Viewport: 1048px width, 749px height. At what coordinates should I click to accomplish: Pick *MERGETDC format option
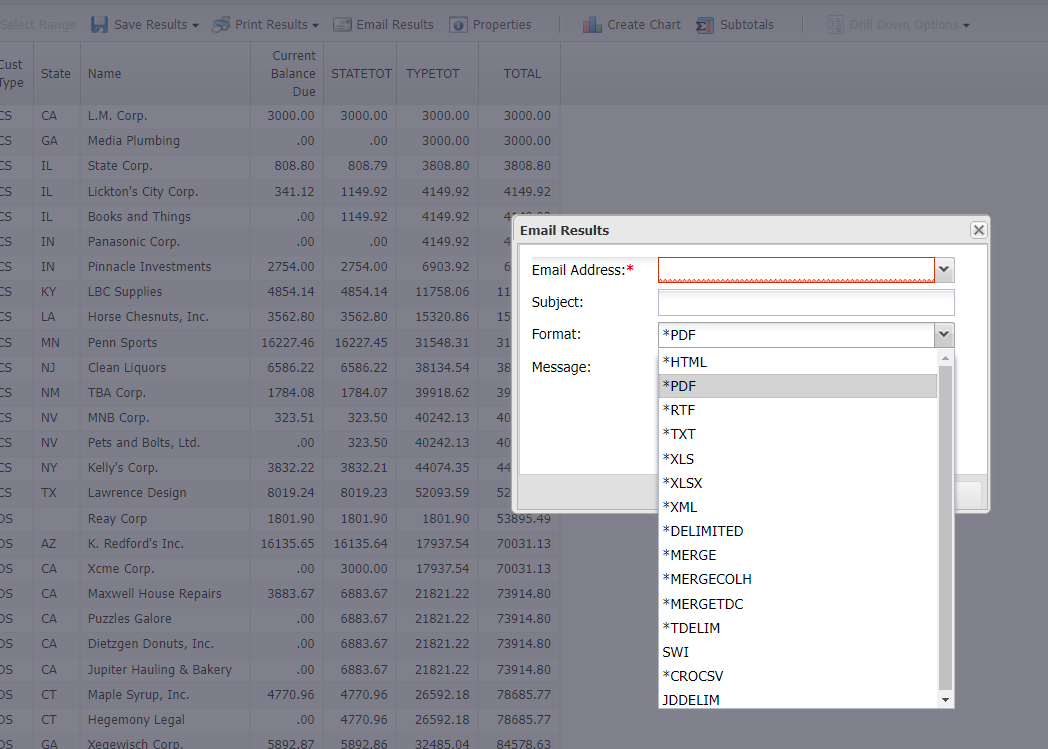click(798, 604)
